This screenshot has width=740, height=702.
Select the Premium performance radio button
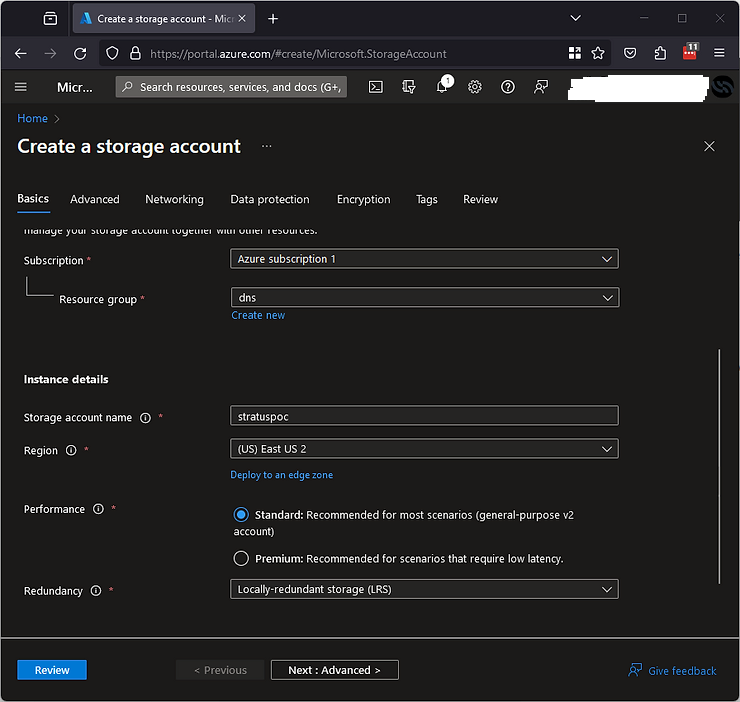point(241,558)
